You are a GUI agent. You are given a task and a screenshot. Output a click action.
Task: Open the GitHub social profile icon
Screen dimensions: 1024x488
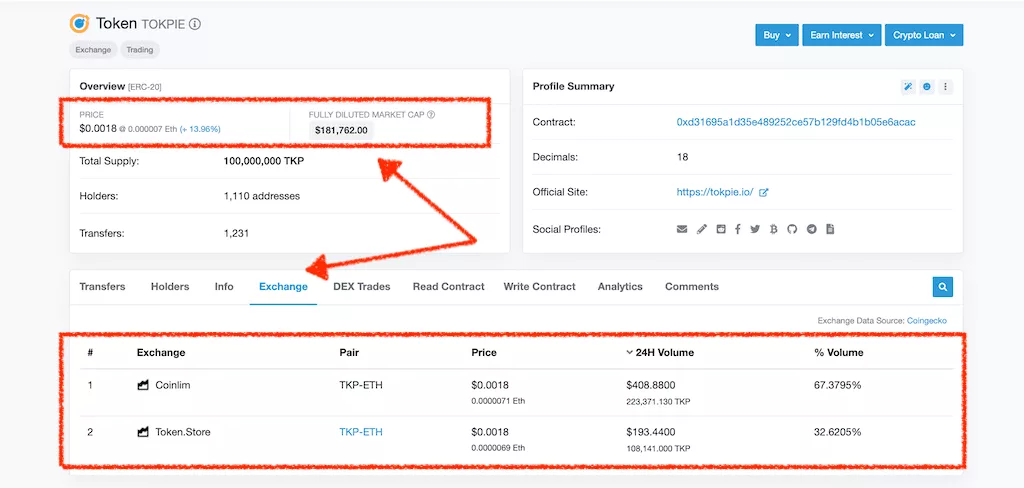point(792,229)
